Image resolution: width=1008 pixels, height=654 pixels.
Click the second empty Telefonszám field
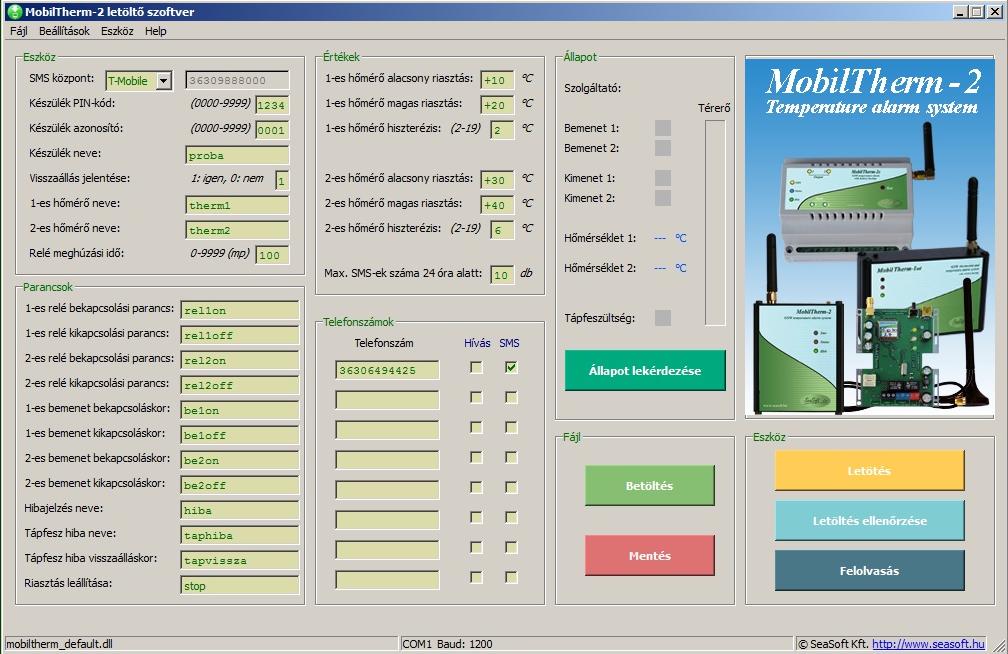[x=387, y=400]
